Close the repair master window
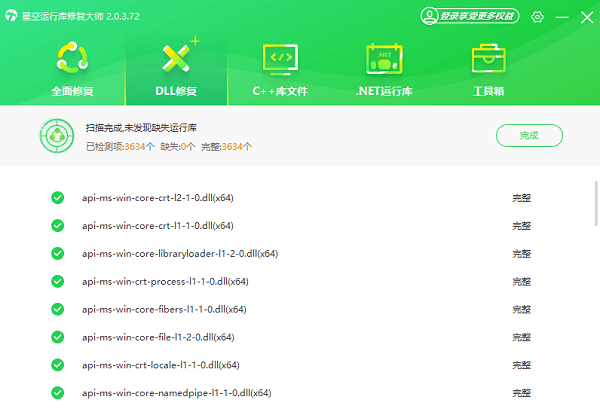The width and height of the screenshot is (600, 412). [587, 17]
